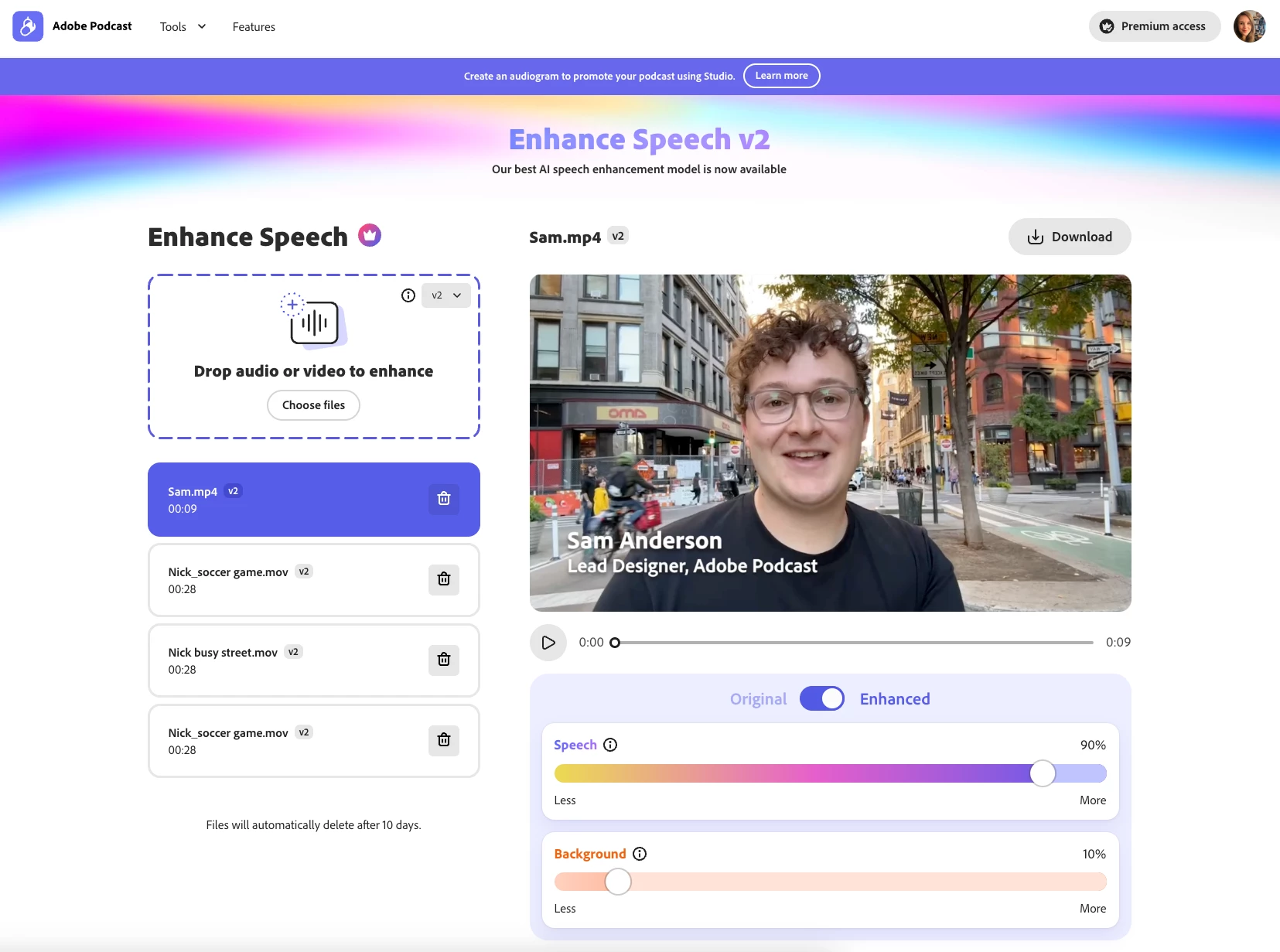Viewport: 1280px width, 952px height.
Task: Click the 0:09 duration text of player
Action: [1118, 643]
